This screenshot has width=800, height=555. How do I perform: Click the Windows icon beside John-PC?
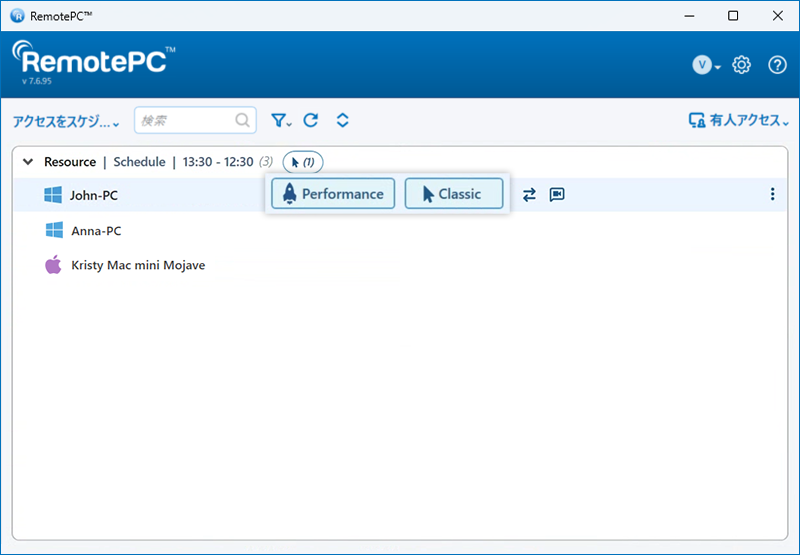coord(53,195)
